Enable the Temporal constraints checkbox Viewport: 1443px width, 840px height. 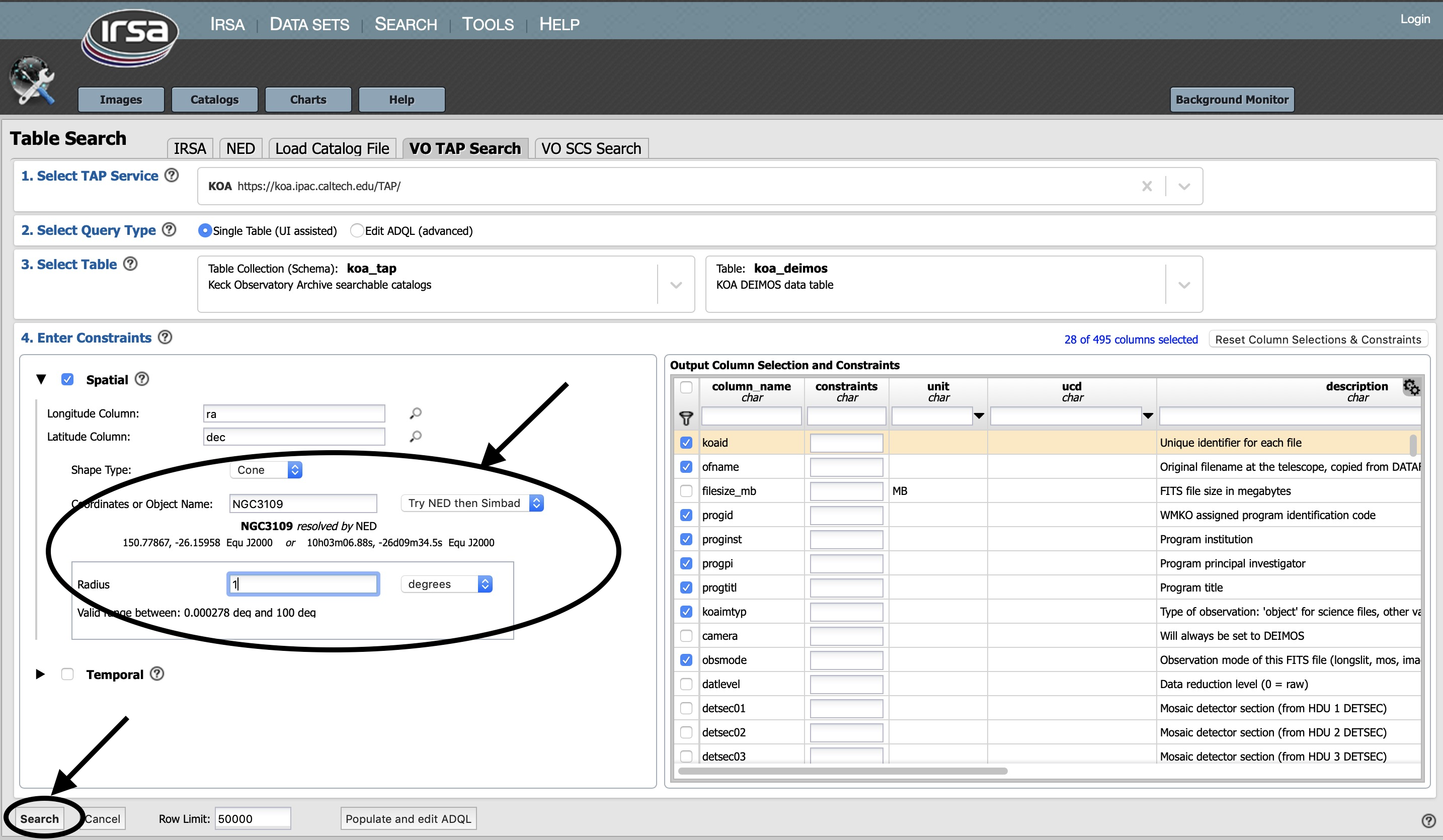[x=67, y=674]
